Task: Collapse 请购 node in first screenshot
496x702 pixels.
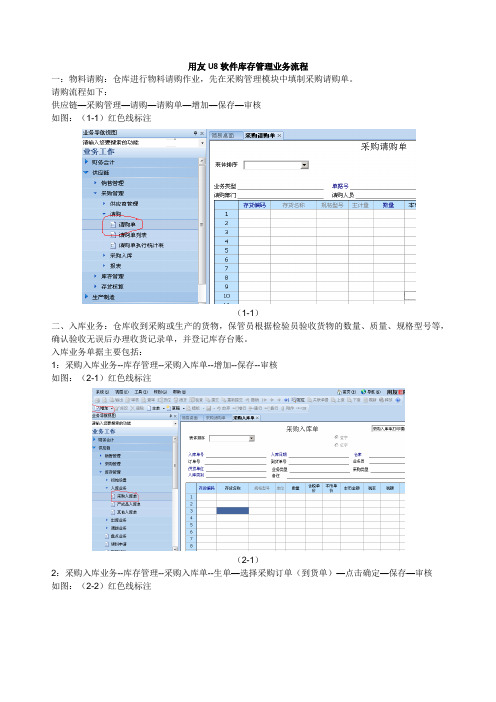Action: (104, 214)
